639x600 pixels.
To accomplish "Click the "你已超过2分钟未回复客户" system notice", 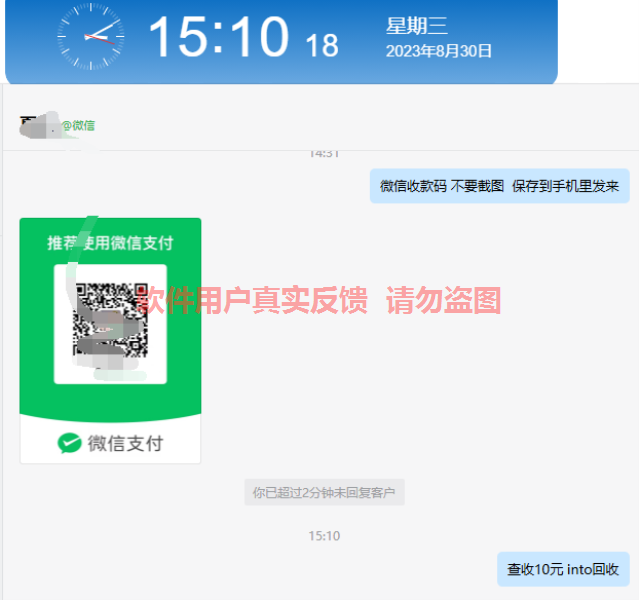I will click(x=324, y=492).
